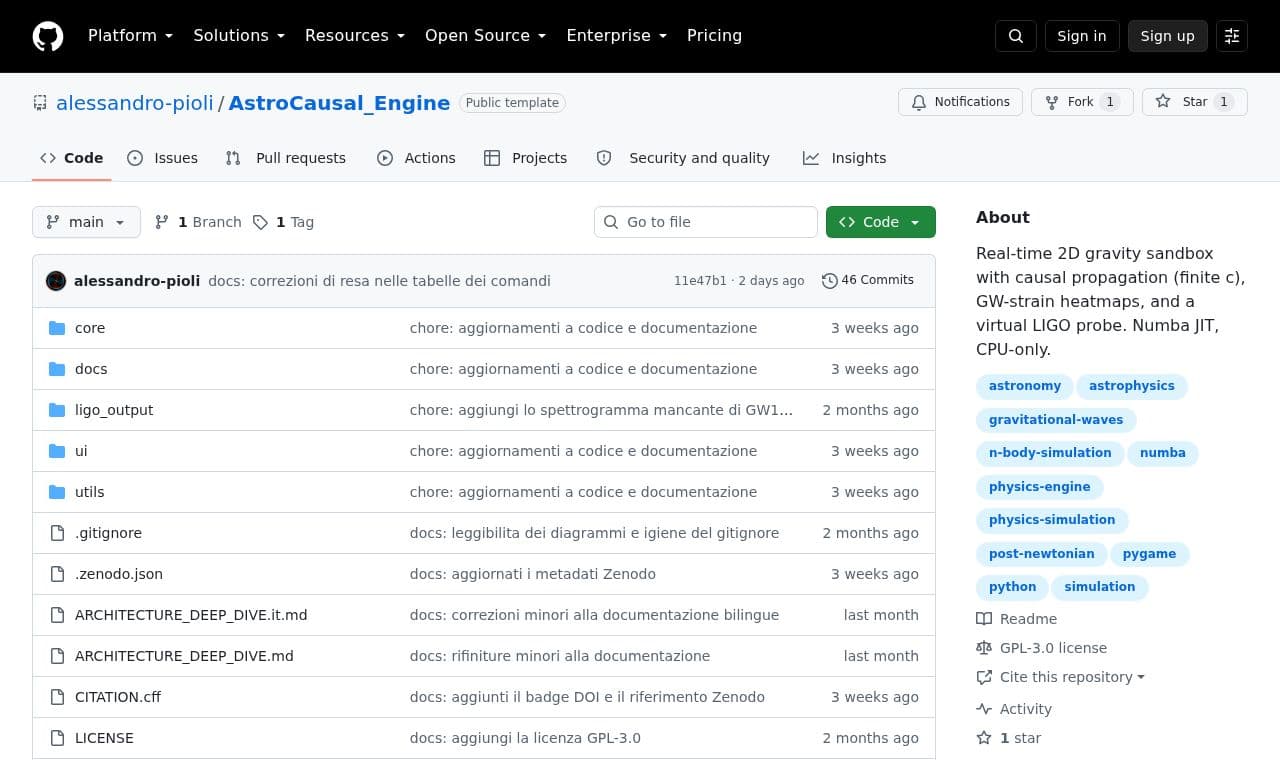This screenshot has height=760, width=1280.
Task: Click the Sign up button
Action: 1168,36
